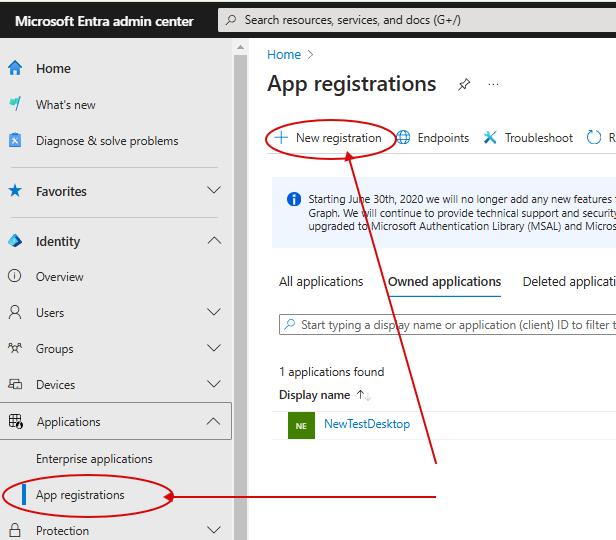Open Enterprise applications in sidebar

[x=94, y=459]
